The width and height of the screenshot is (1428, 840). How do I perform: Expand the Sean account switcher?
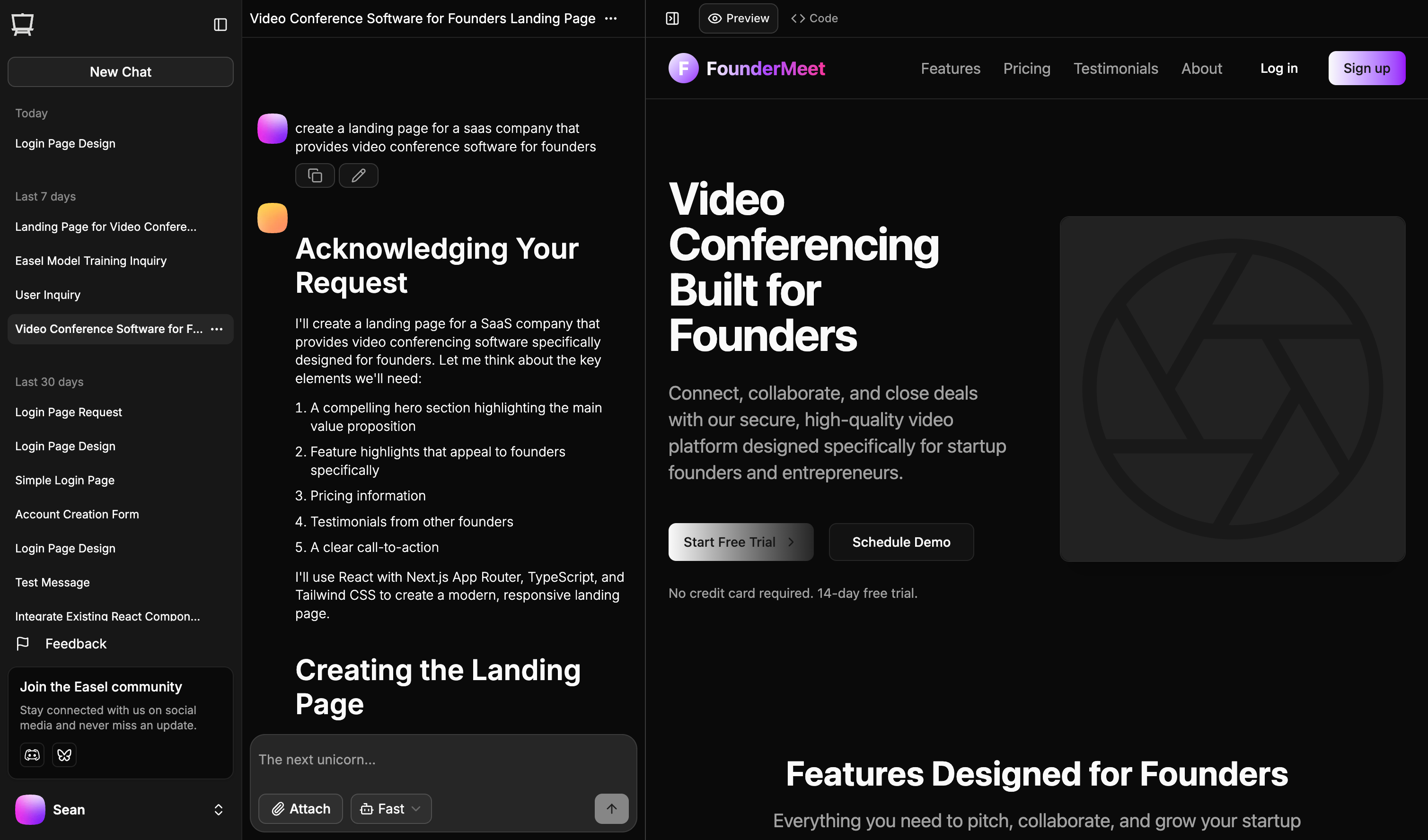(x=219, y=810)
